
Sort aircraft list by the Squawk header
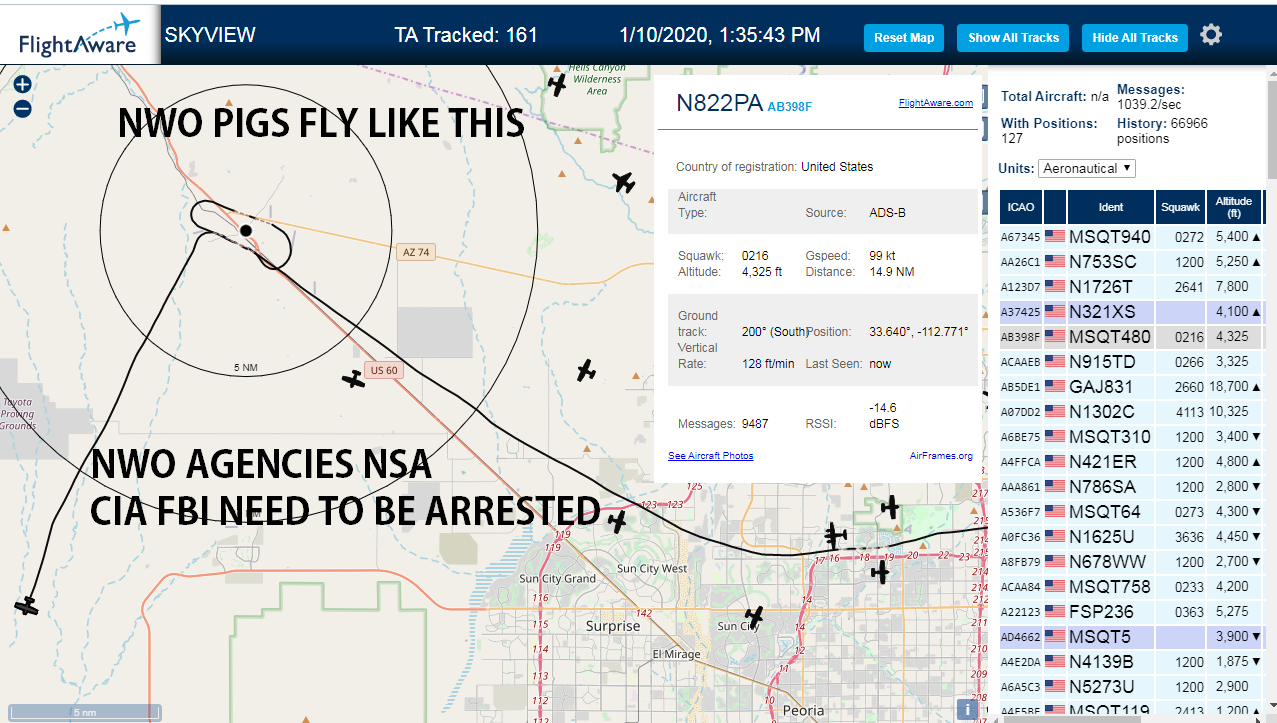[x=1180, y=207]
